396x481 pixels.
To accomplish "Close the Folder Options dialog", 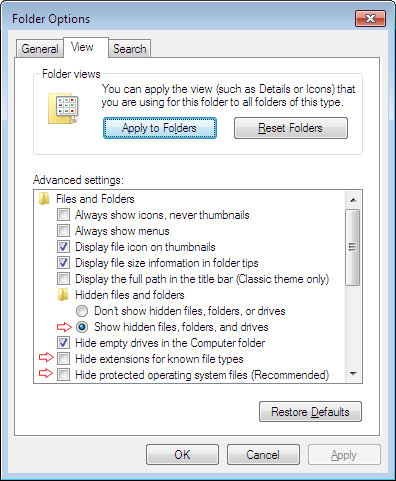I will [370, 18].
